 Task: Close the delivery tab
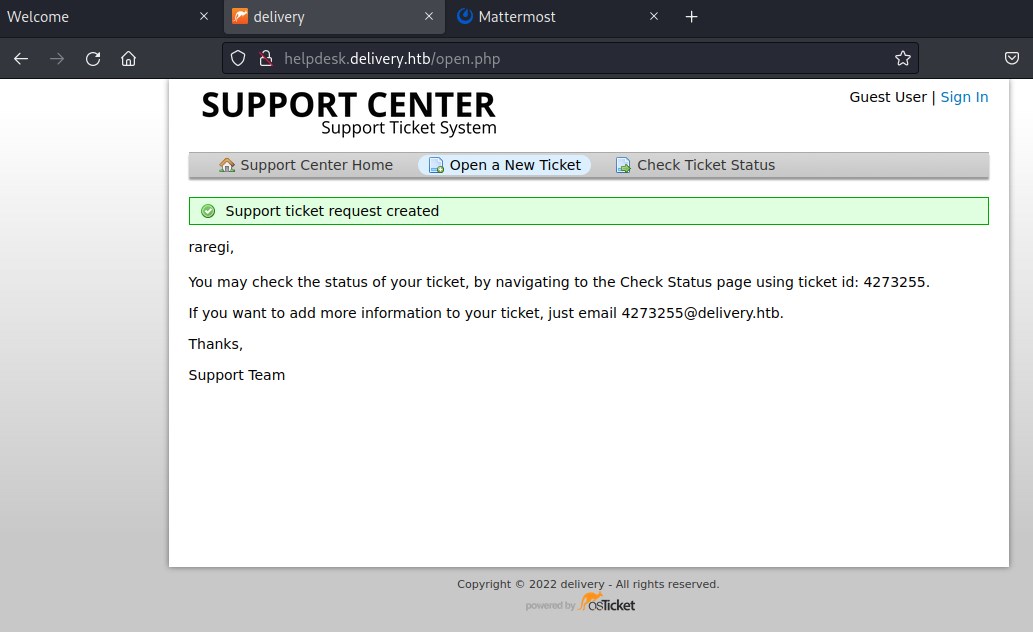click(x=429, y=17)
